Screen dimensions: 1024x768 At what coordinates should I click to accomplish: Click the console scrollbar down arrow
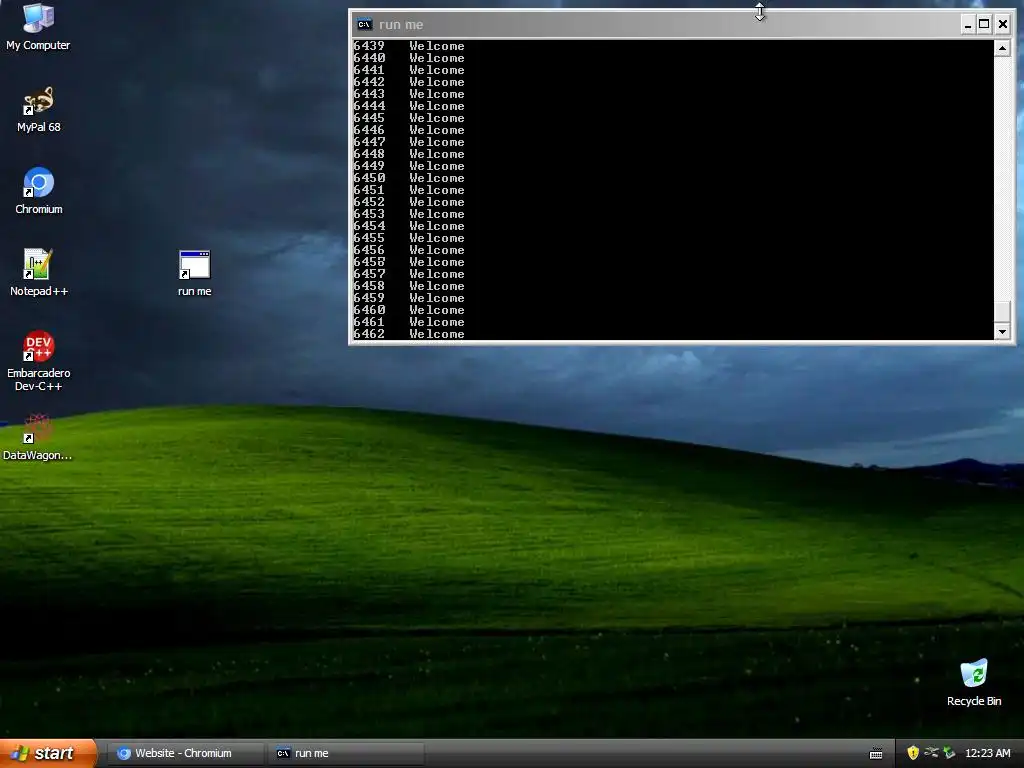point(1002,332)
